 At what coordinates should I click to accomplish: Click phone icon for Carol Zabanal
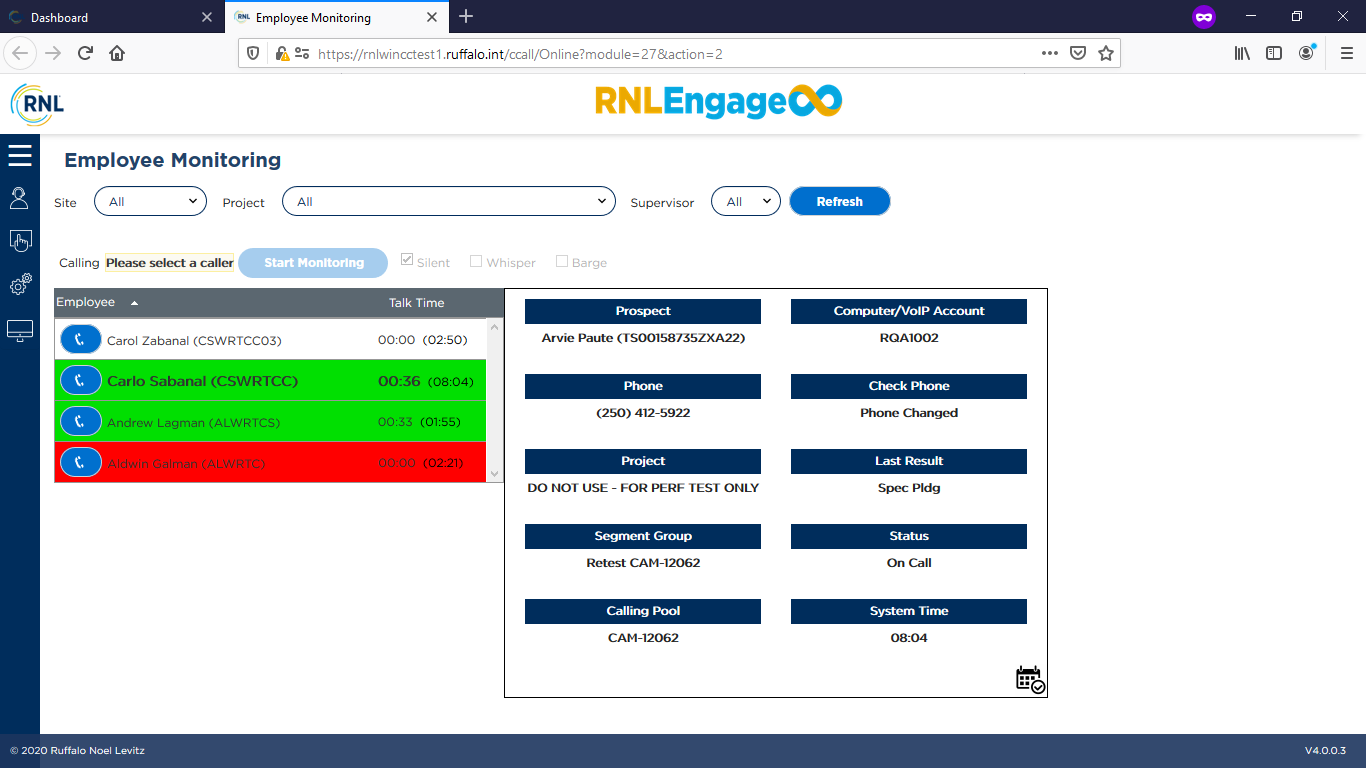pyautogui.click(x=80, y=340)
